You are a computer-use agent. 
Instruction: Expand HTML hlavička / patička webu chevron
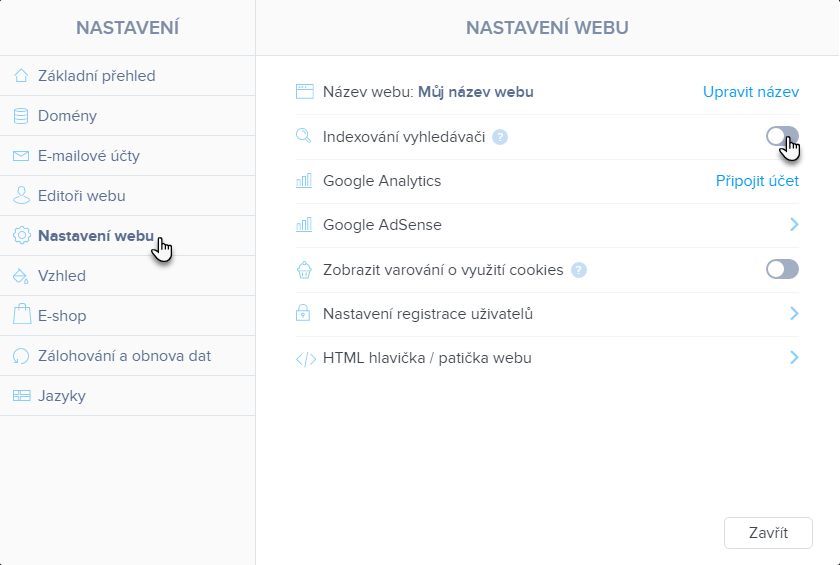(794, 358)
